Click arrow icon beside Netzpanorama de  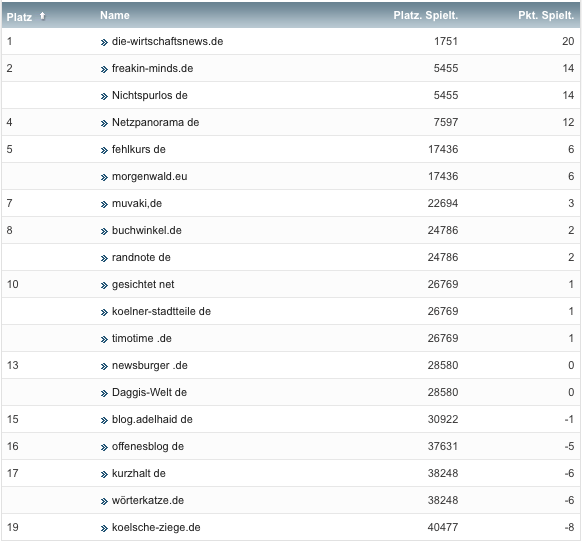(104, 124)
